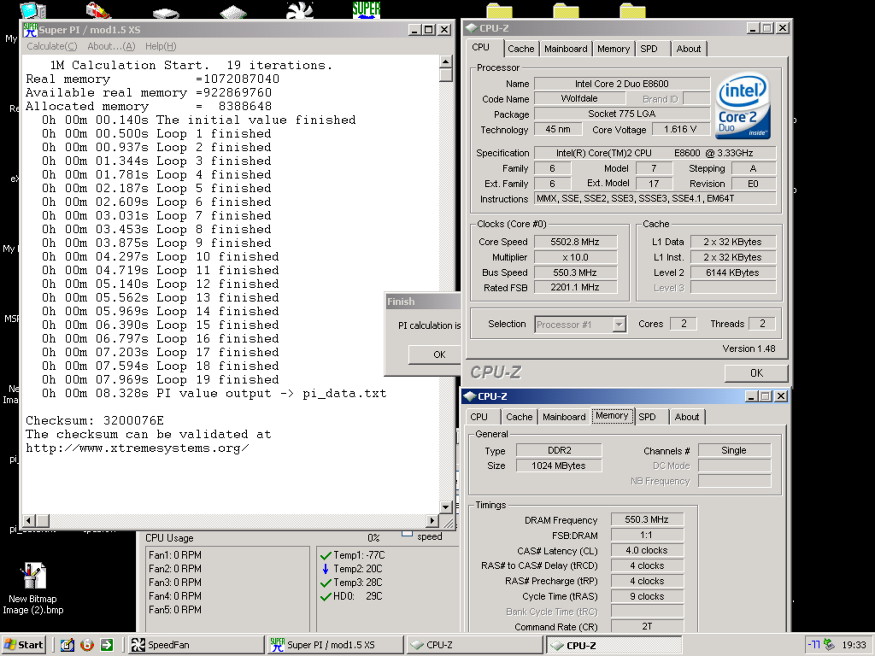Open the Calculate menu in Super PI

click(52, 46)
